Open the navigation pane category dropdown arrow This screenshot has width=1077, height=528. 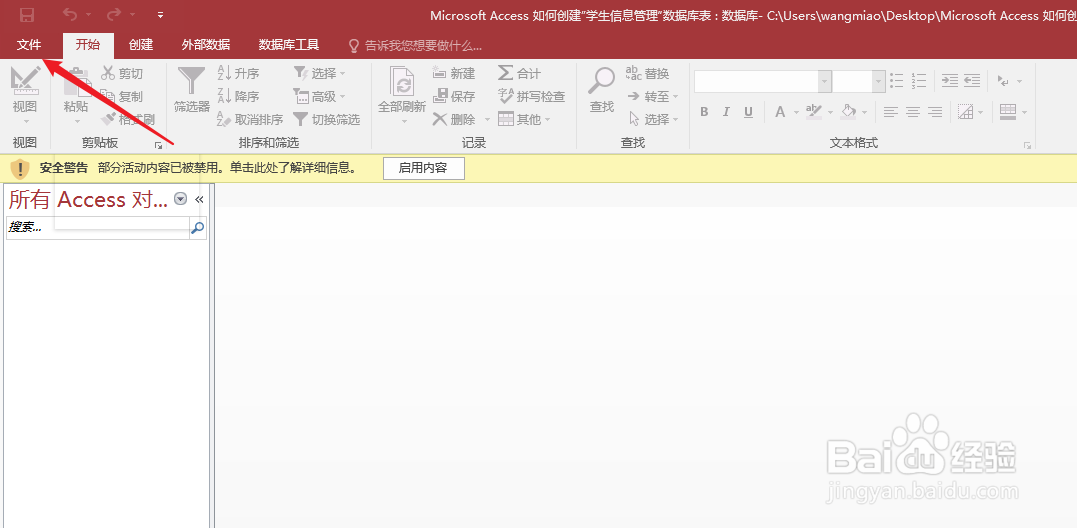(181, 199)
